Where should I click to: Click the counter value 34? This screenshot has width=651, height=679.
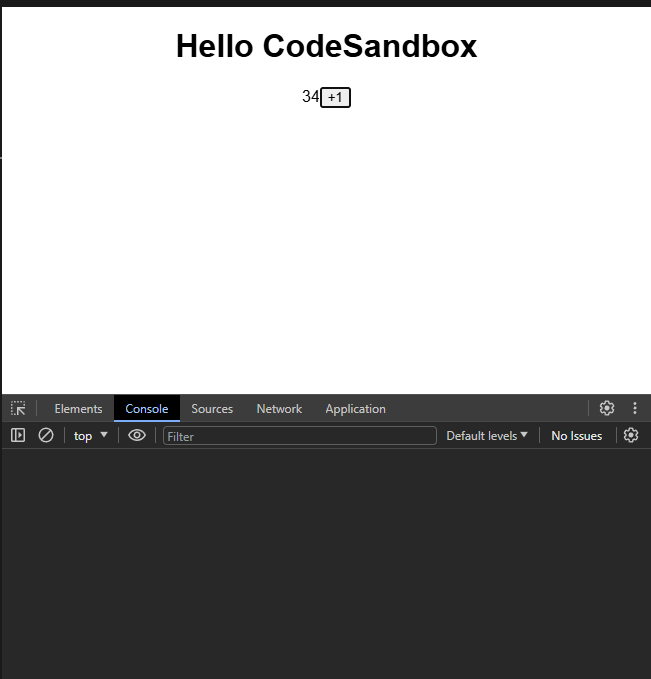[x=311, y=96]
